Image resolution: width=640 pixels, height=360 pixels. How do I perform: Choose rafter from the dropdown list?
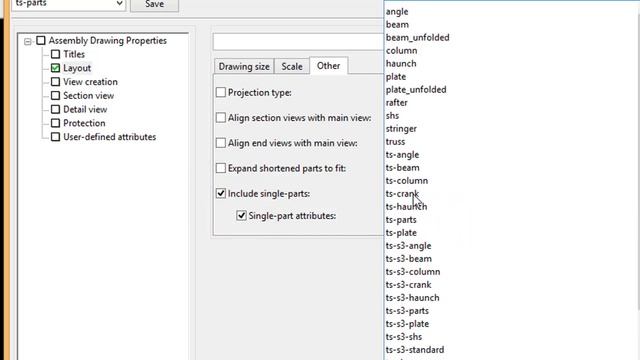pos(397,103)
